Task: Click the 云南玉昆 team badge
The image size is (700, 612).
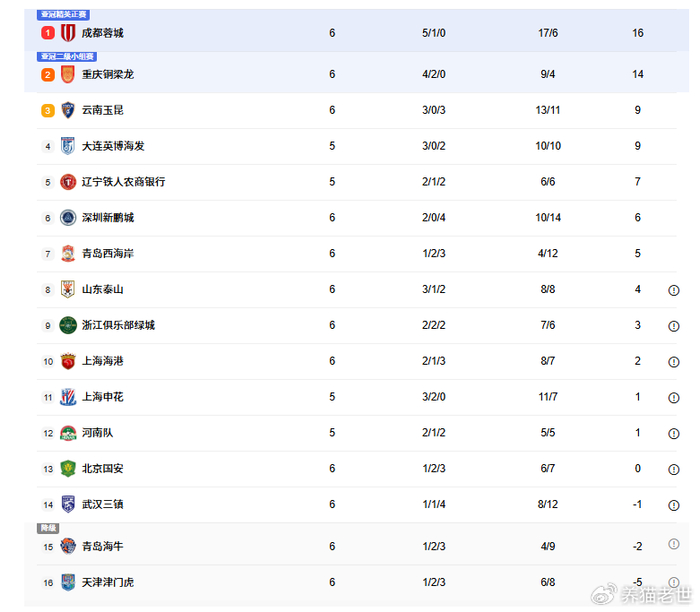Action: point(68,110)
